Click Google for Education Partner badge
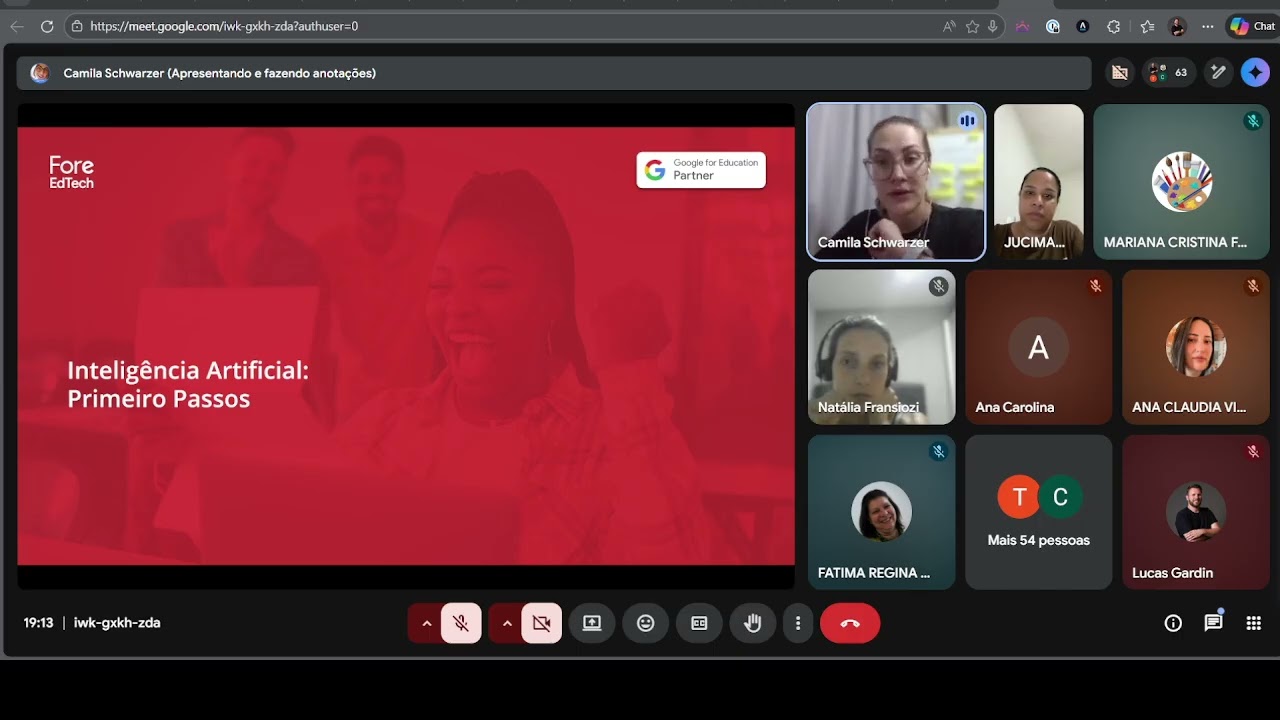This screenshot has height=720, width=1280. point(701,170)
